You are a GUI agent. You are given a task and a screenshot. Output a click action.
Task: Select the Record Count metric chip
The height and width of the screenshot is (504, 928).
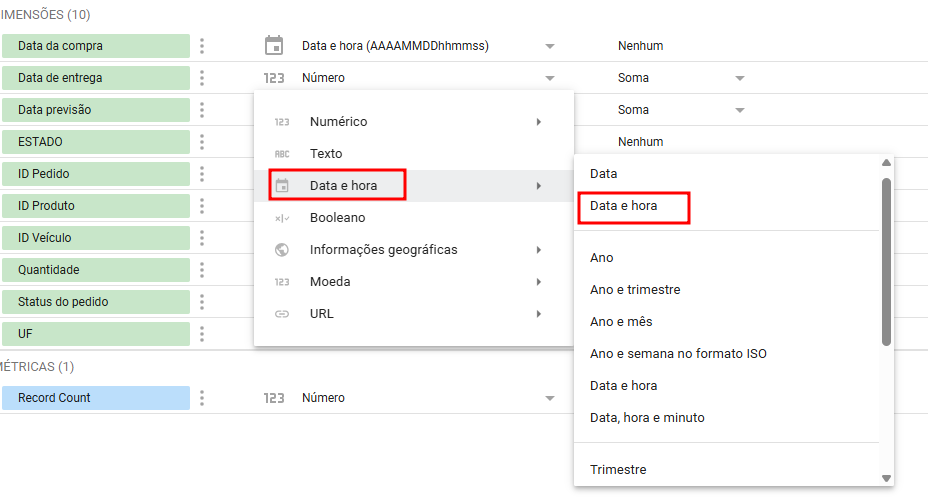click(x=96, y=398)
